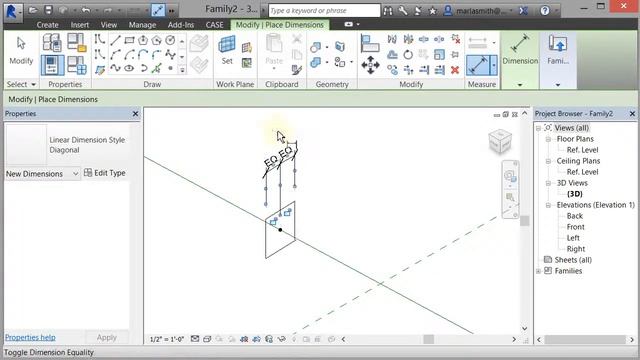The height and width of the screenshot is (360, 640).
Task: Choose the Spline draw tool
Action: point(116,68)
